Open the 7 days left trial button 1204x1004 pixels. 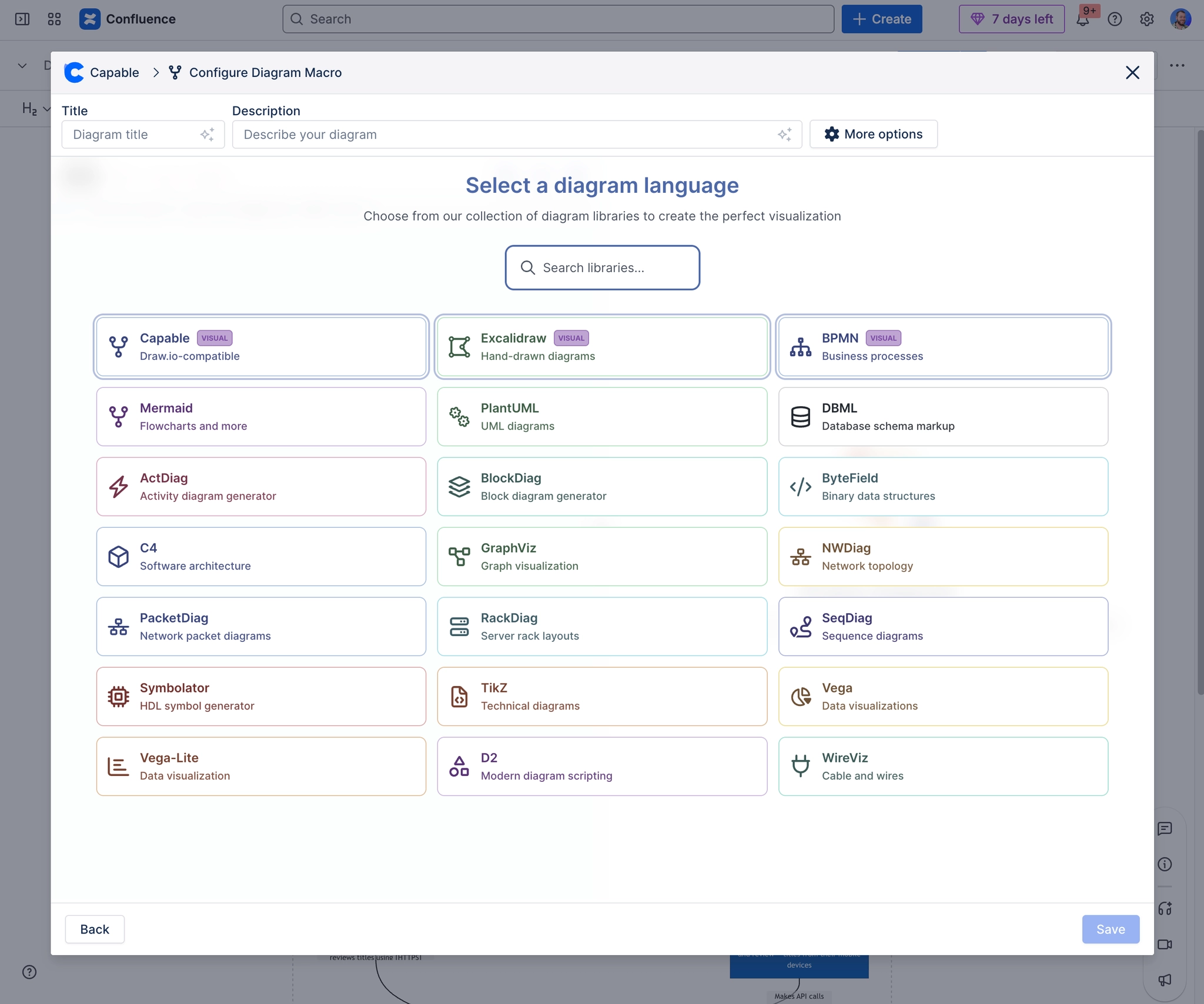(1011, 19)
